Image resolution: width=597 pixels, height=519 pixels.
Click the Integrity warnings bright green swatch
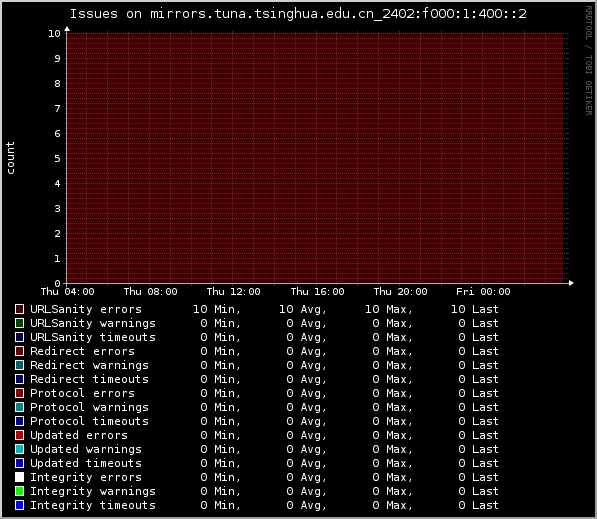pyautogui.click(x=19, y=491)
